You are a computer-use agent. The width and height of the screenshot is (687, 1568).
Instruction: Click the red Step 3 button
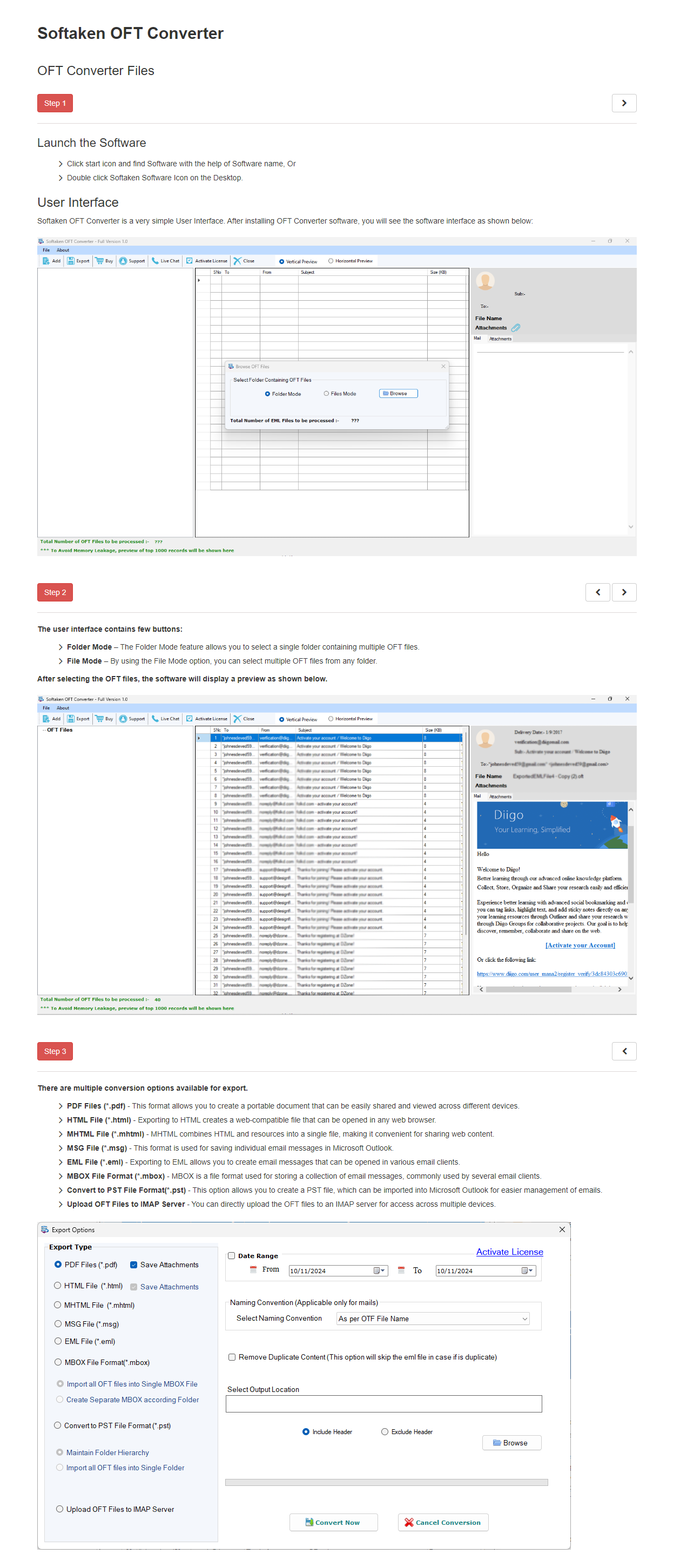coord(55,1051)
